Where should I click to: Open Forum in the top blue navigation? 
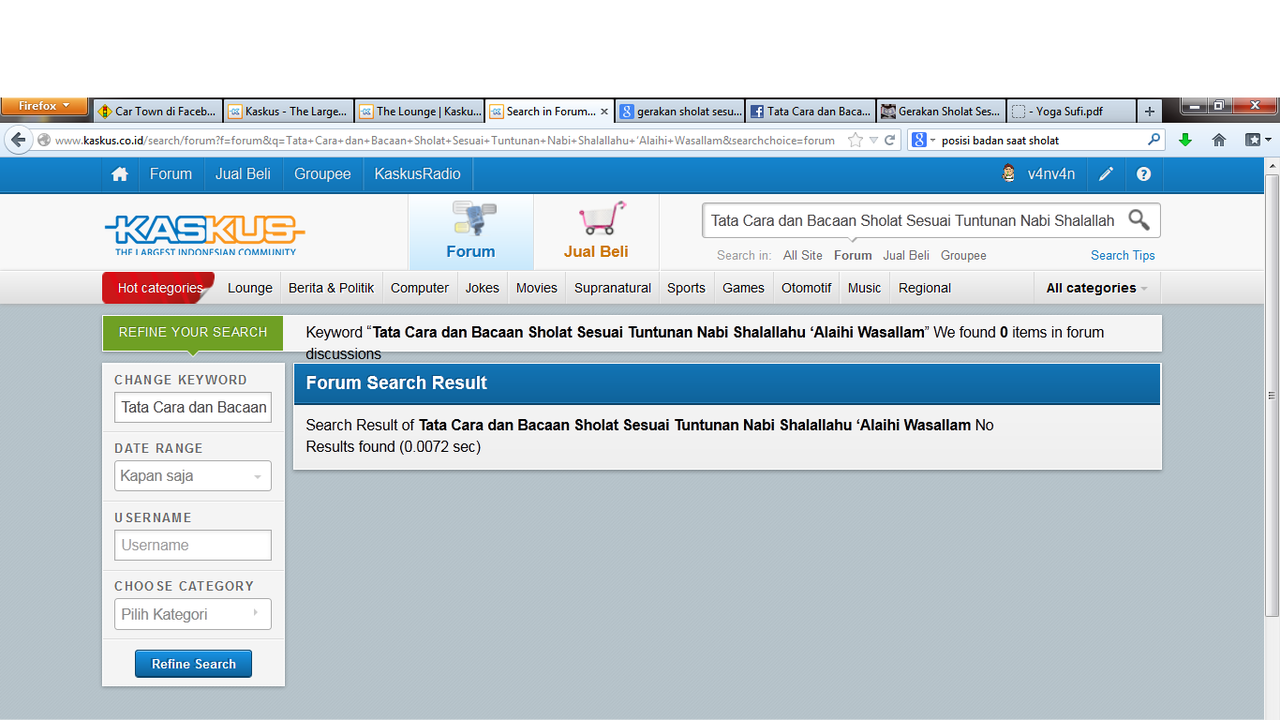(171, 174)
